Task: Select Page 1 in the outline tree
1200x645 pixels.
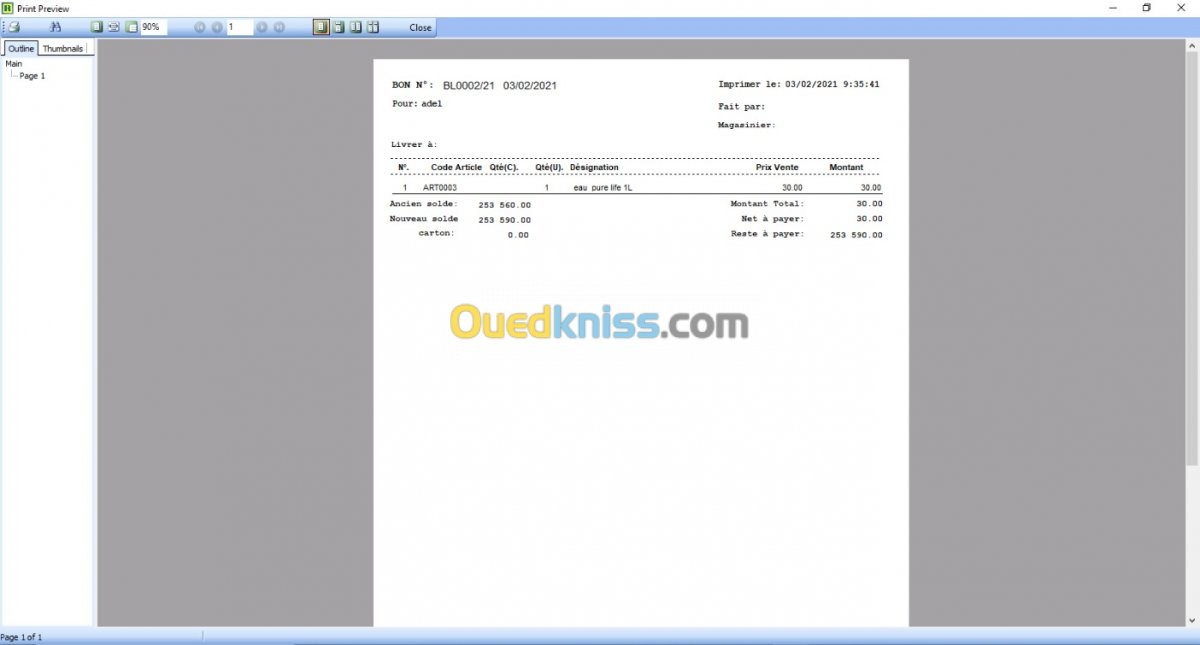Action: [x=32, y=76]
